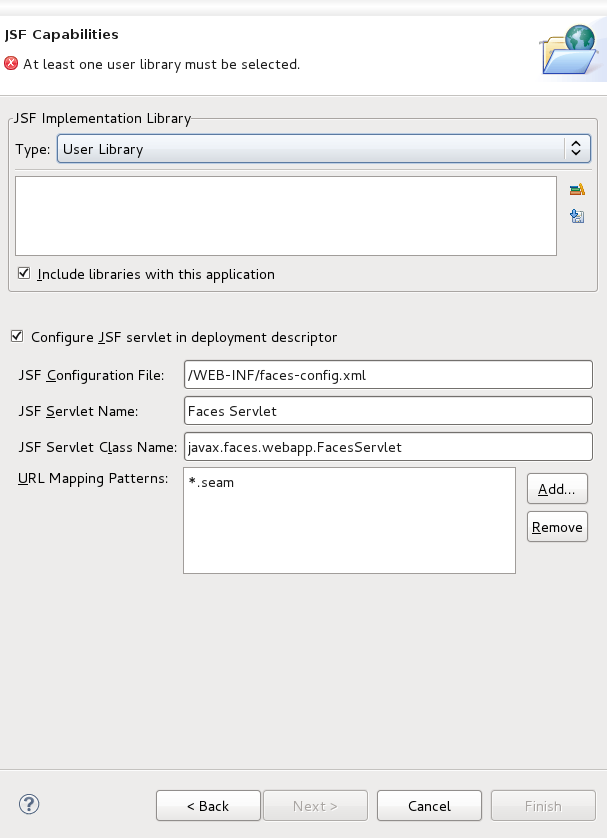Image resolution: width=607 pixels, height=838 pixels.
Task: Go to the previous page with Back
Action: tap(208, 806)
